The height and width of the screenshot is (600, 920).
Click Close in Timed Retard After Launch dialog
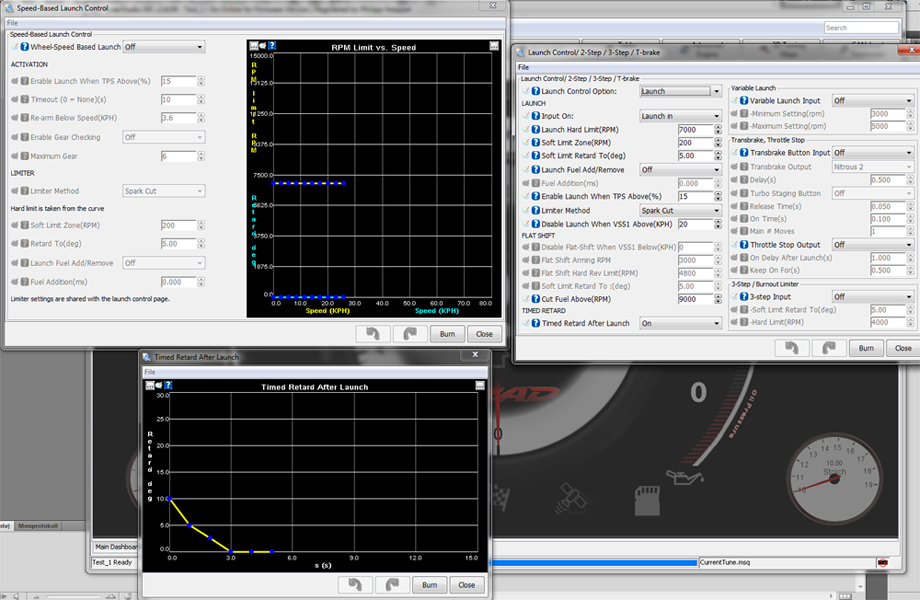pos(466,584)
